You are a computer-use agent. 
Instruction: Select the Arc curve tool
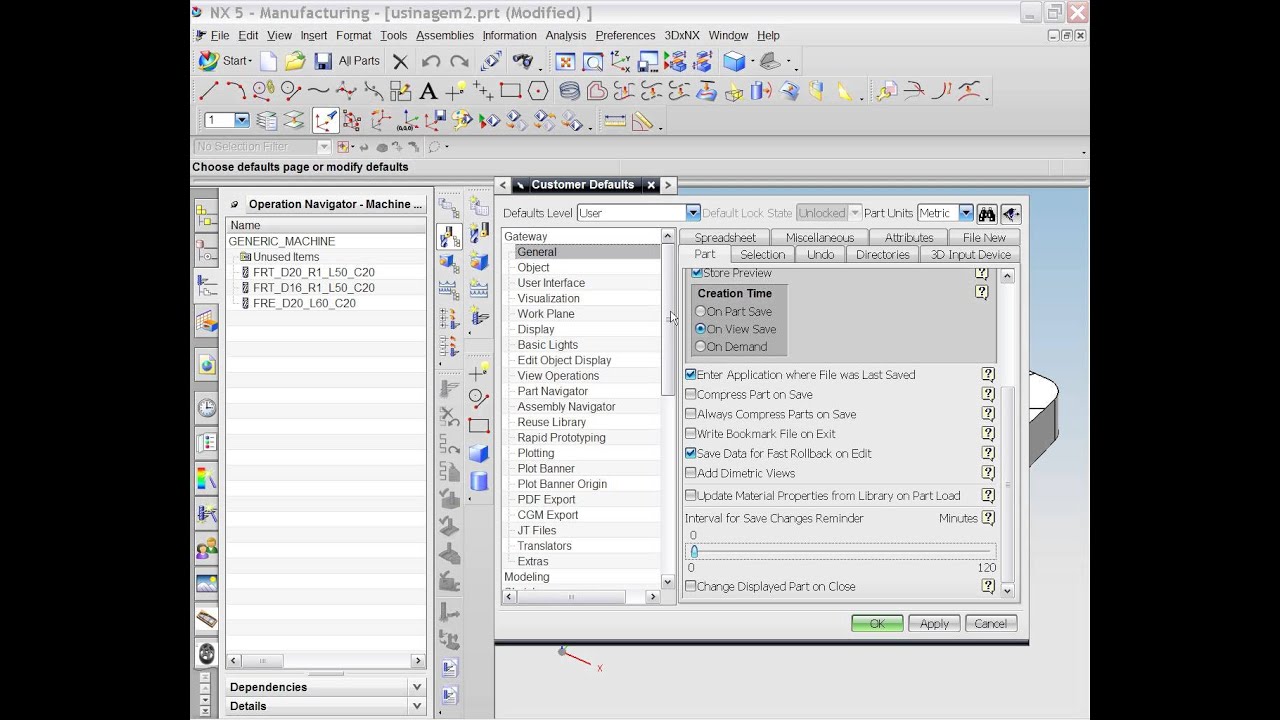236,92
